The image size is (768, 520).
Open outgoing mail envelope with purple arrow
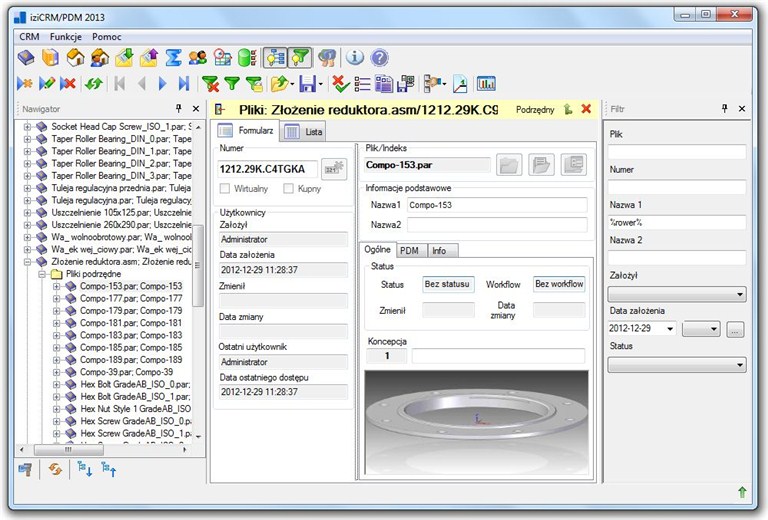click(x=149, y=58)
